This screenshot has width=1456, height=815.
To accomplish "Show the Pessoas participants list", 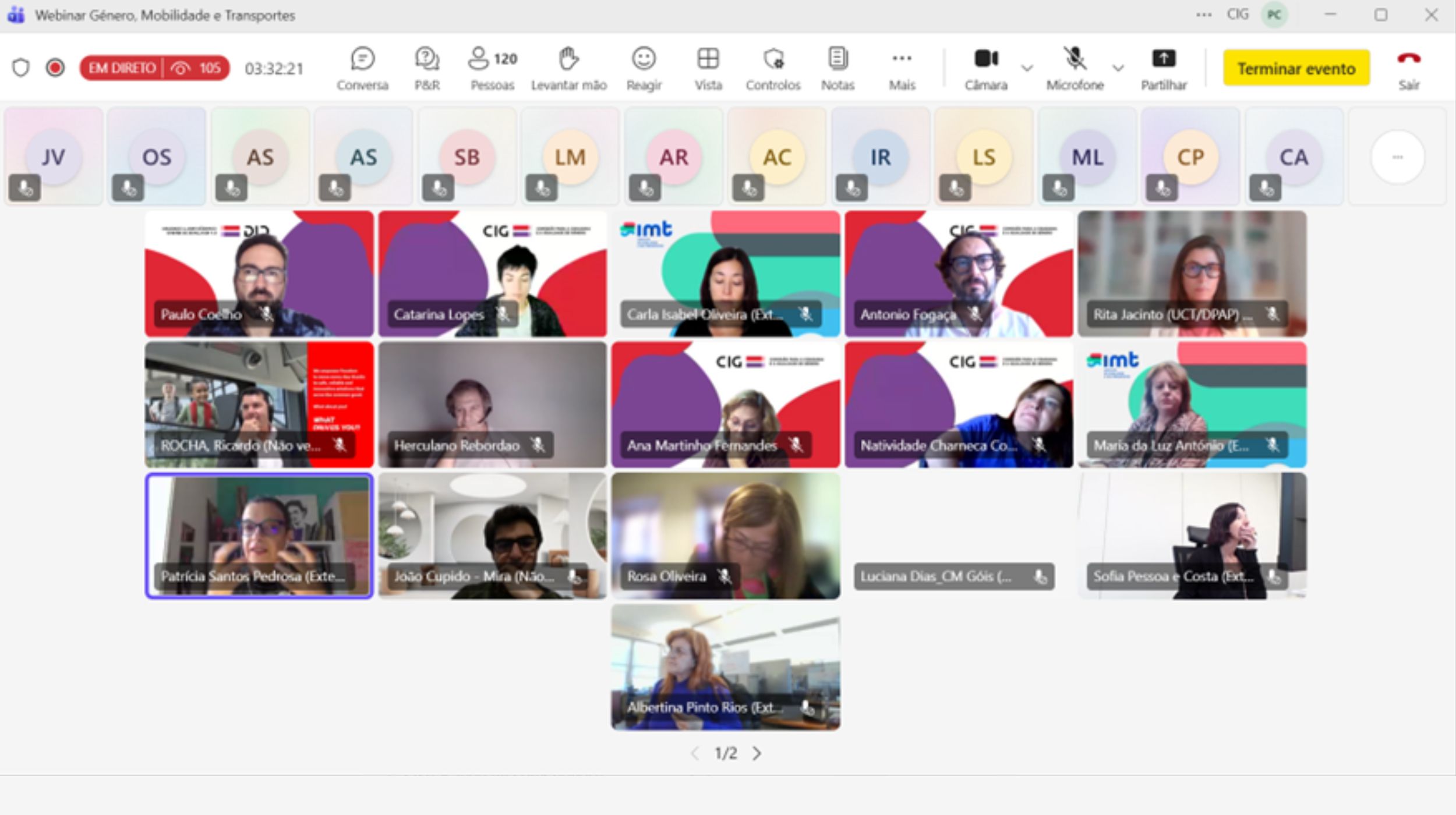I will 492,68.
